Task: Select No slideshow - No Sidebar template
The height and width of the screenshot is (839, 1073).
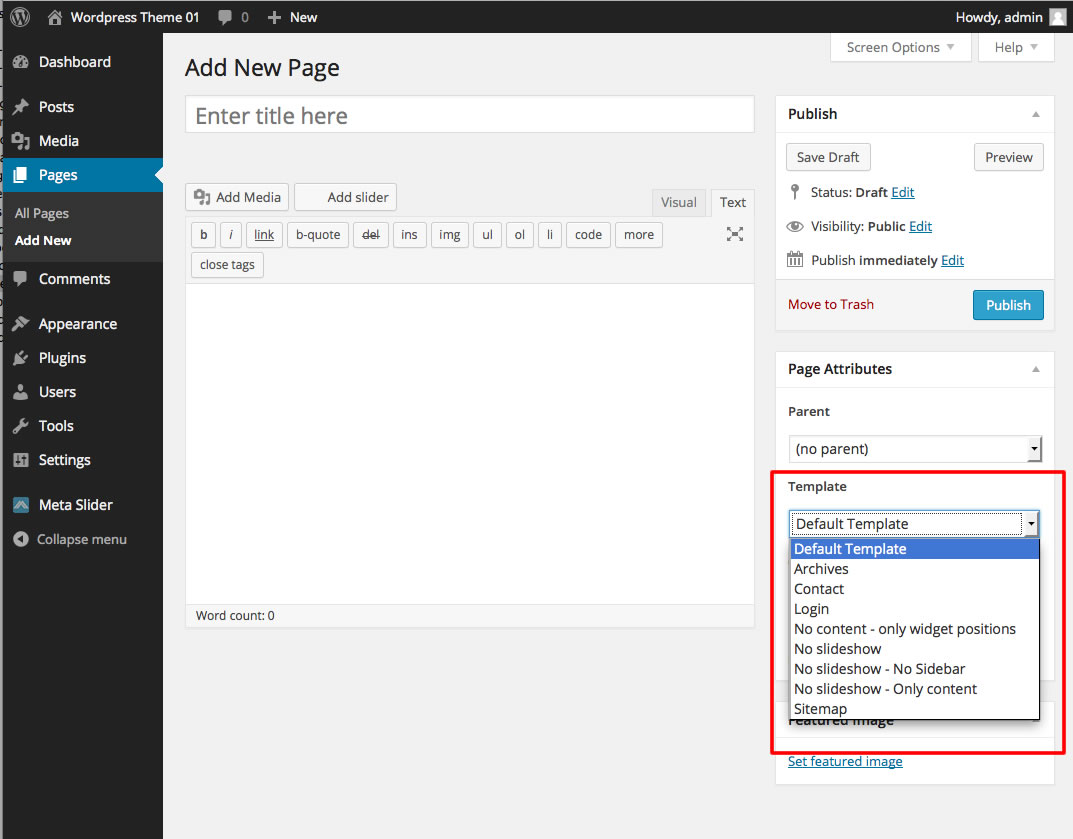Action: click(x=914, y=669)
